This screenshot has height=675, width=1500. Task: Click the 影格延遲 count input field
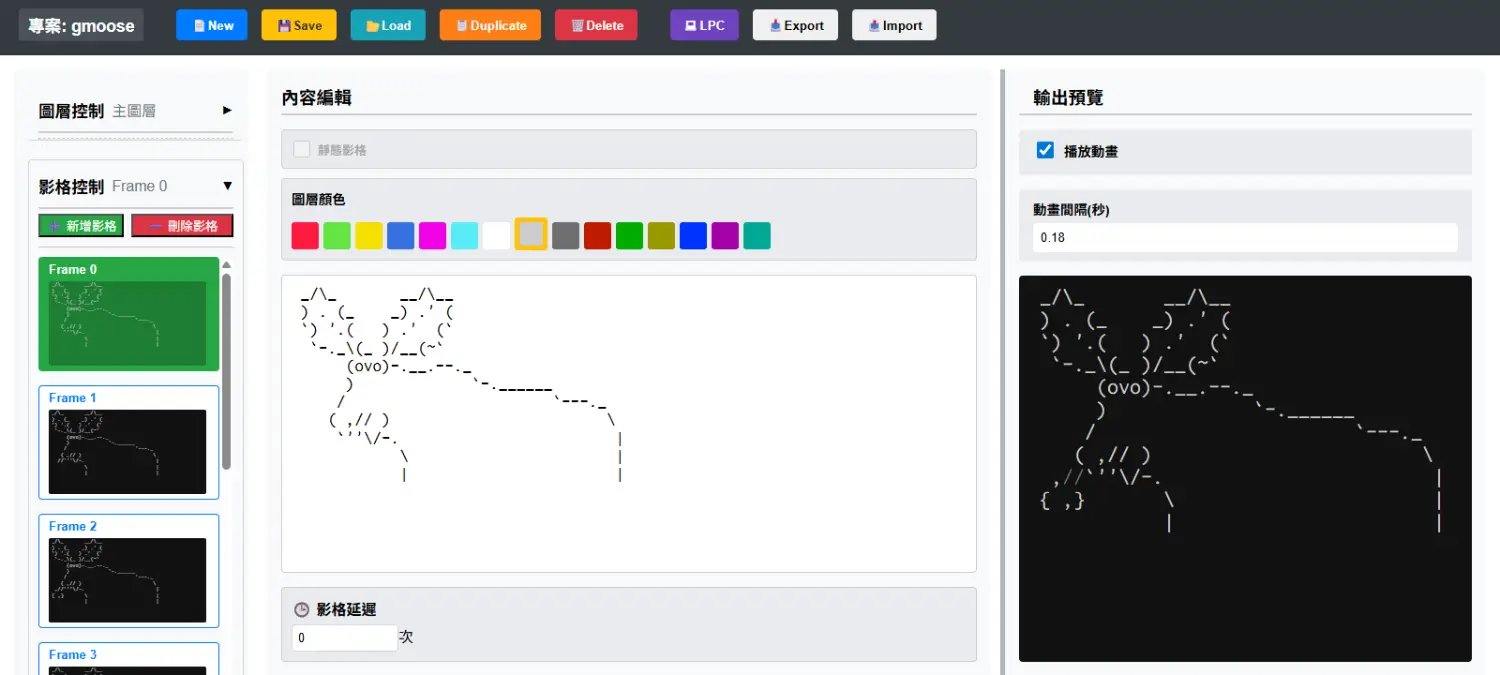click(344, 638)
